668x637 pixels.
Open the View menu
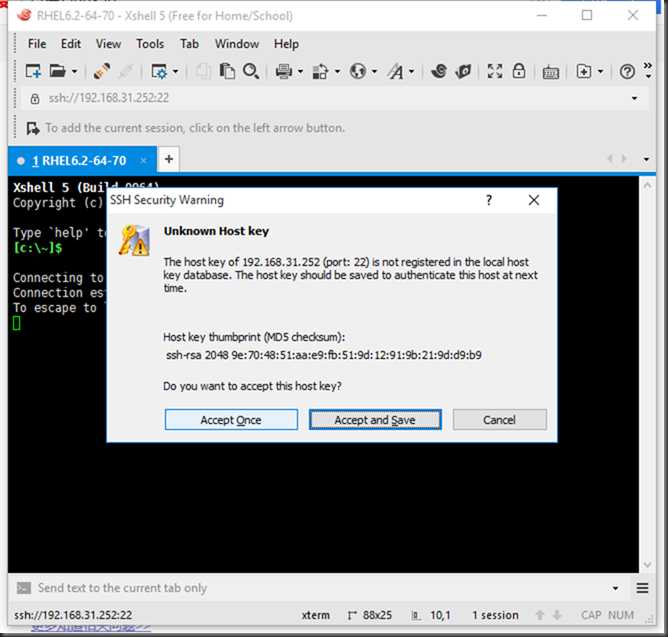coord(108,44)
